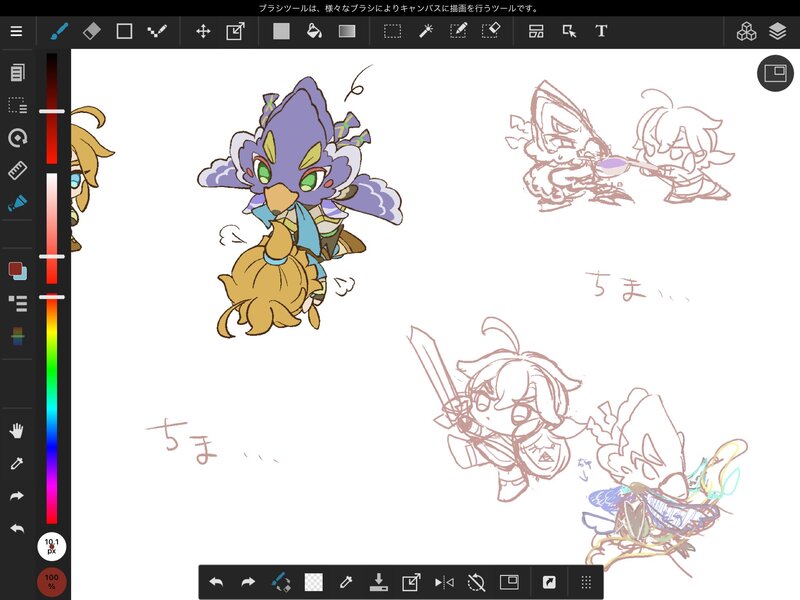
Task: Open the ruler snap settings
Action: (x=17, y=170)
